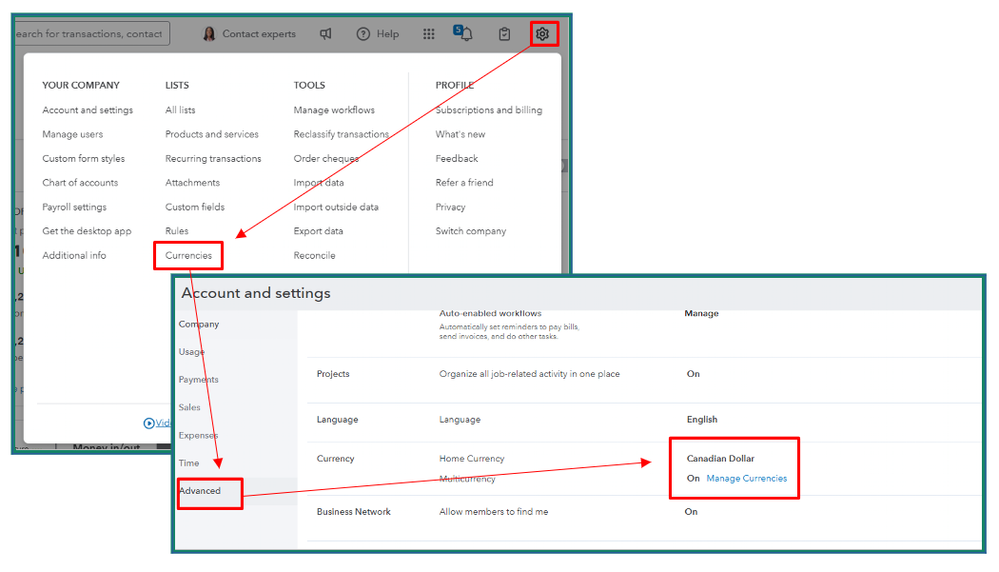Open Manage workflows tool
Viewport: 999px width, 572px height.
click(x=334, y=110)
